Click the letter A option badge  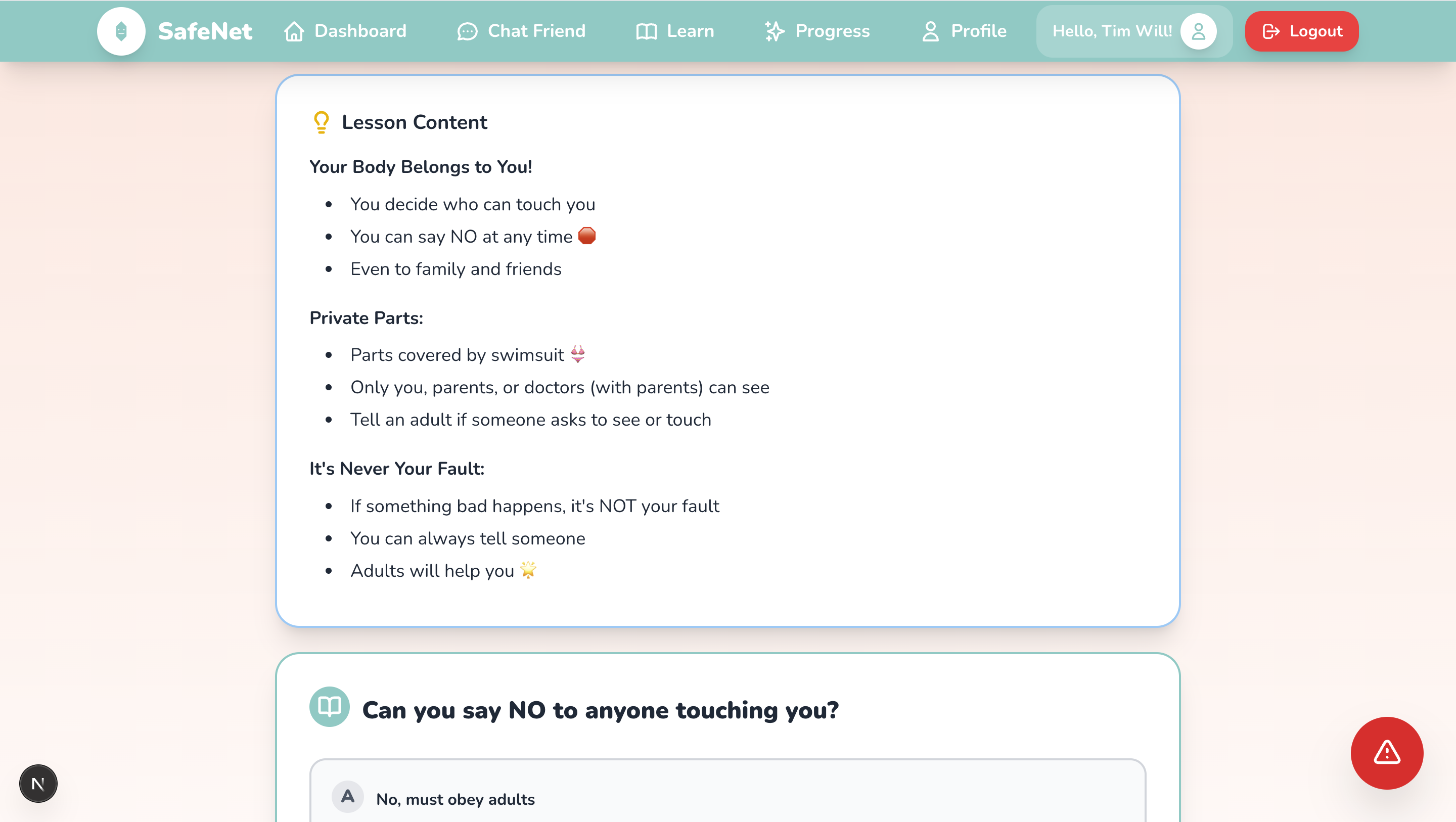[348, 797]
